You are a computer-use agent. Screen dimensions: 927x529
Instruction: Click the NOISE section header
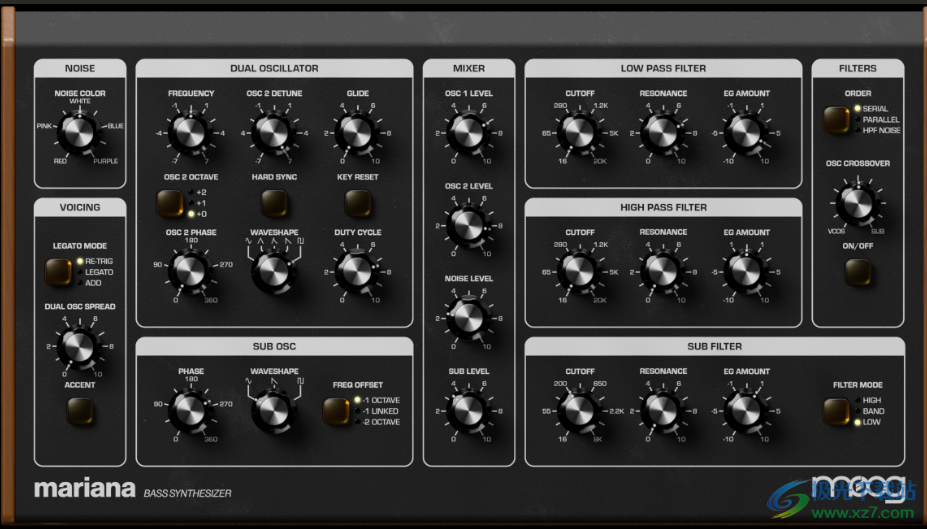(x=80, y=68)
